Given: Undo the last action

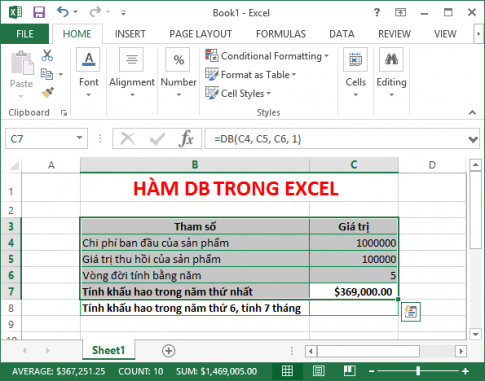Looking at the screenshot, I should coord(62,12).
